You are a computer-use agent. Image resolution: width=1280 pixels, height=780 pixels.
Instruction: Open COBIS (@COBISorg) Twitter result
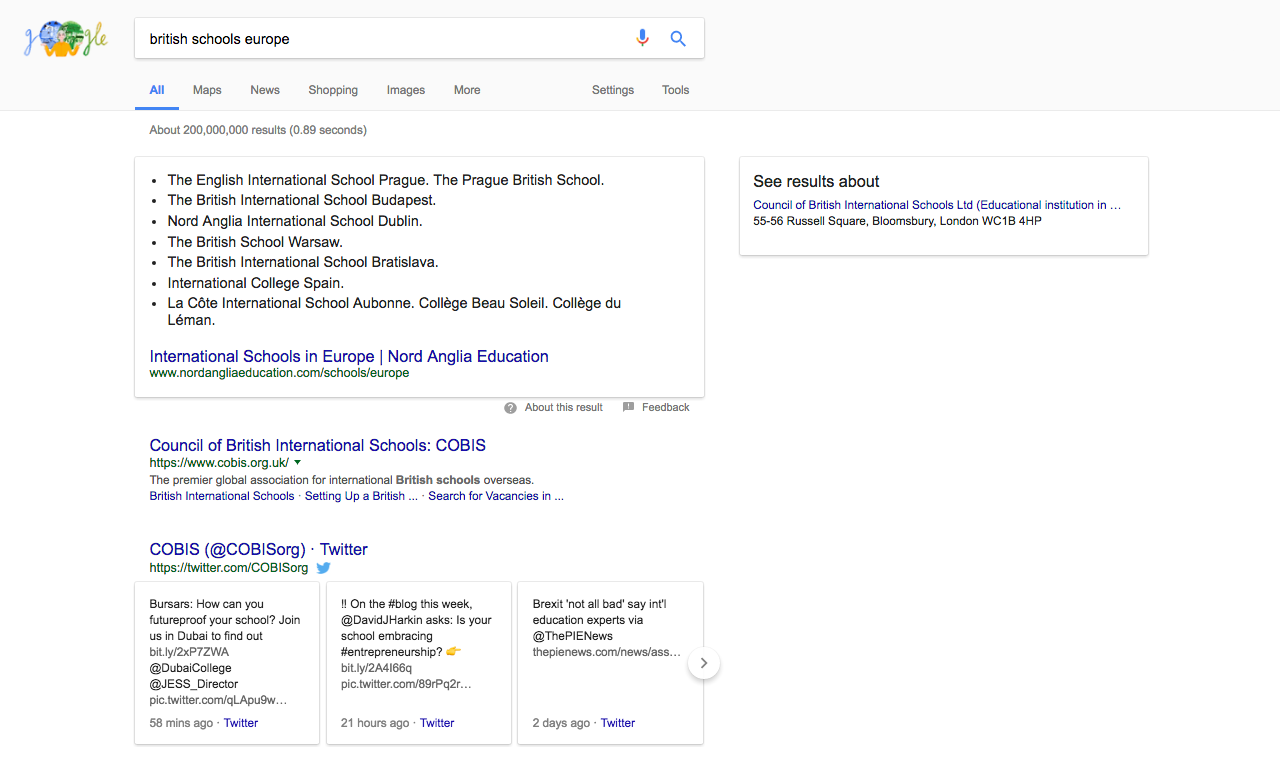pyautogui.click(x=259, y=549)
